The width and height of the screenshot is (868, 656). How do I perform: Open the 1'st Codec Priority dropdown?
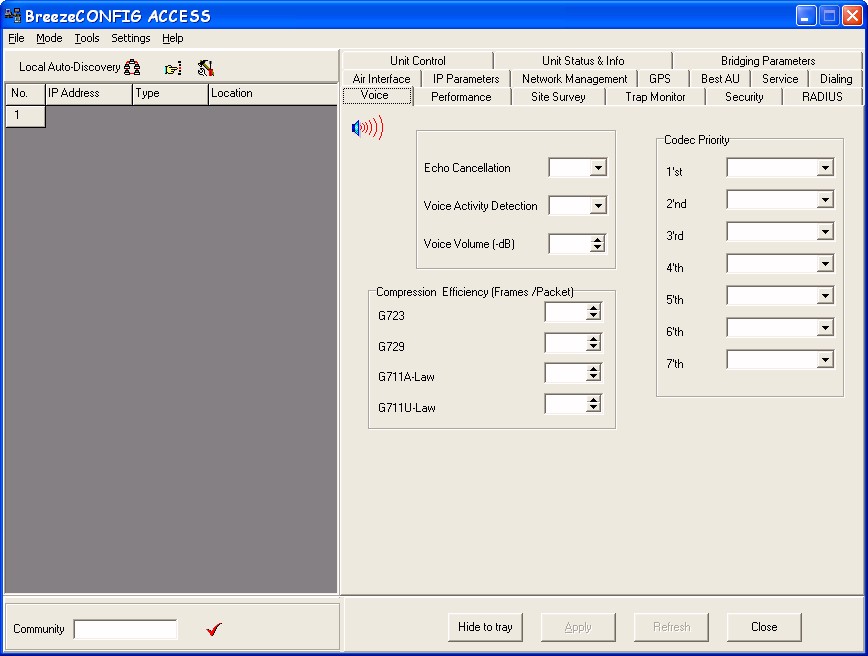point(825,168)
